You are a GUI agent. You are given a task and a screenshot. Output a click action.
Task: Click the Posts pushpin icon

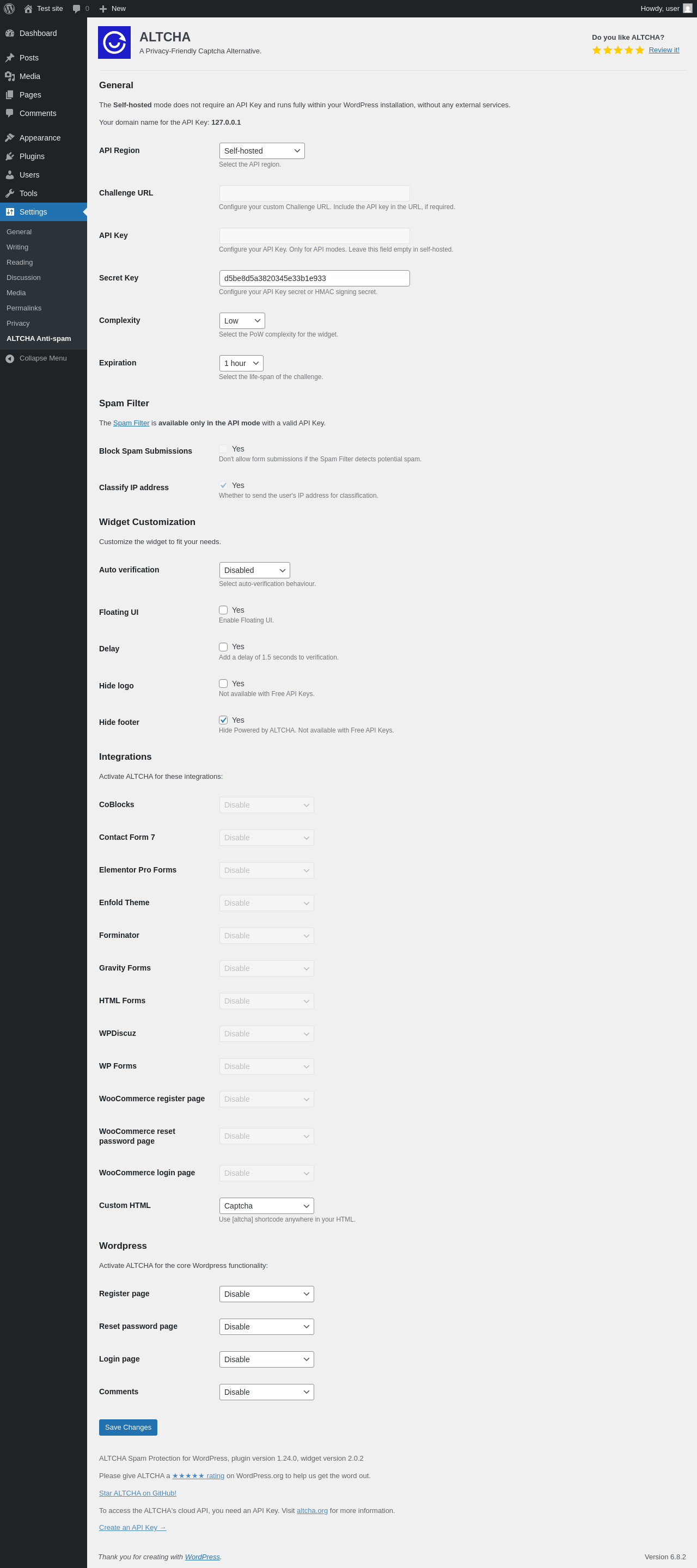click(10, 58)
